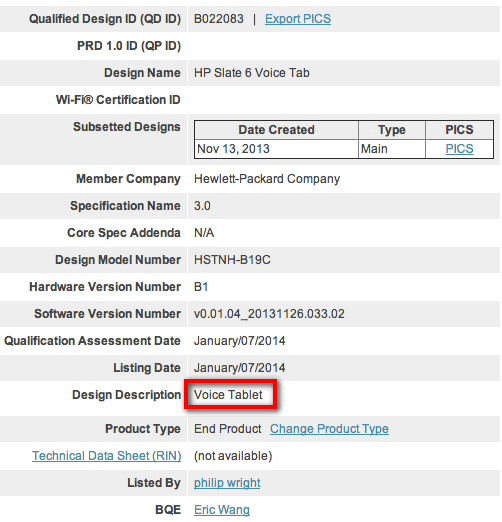Click the Listing Date label
Screen dimensions: 502x522
tap(147, 368)
